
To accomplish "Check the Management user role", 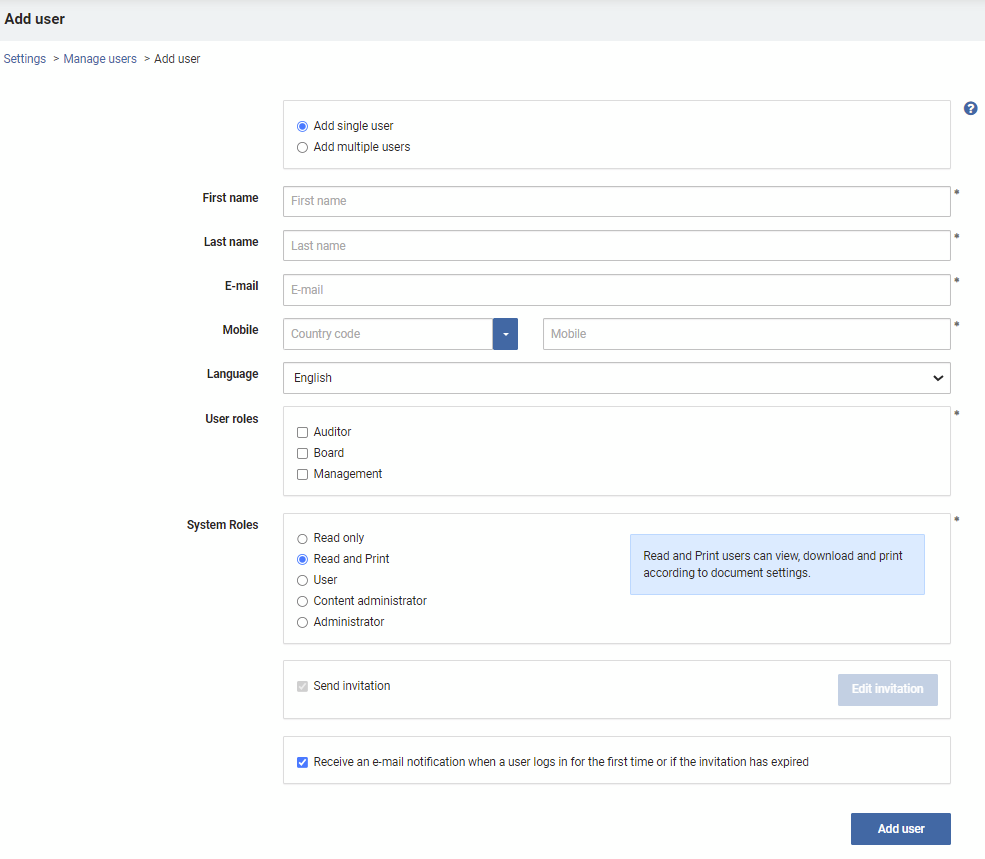I will pyautogui.click(x=302, y=474).
